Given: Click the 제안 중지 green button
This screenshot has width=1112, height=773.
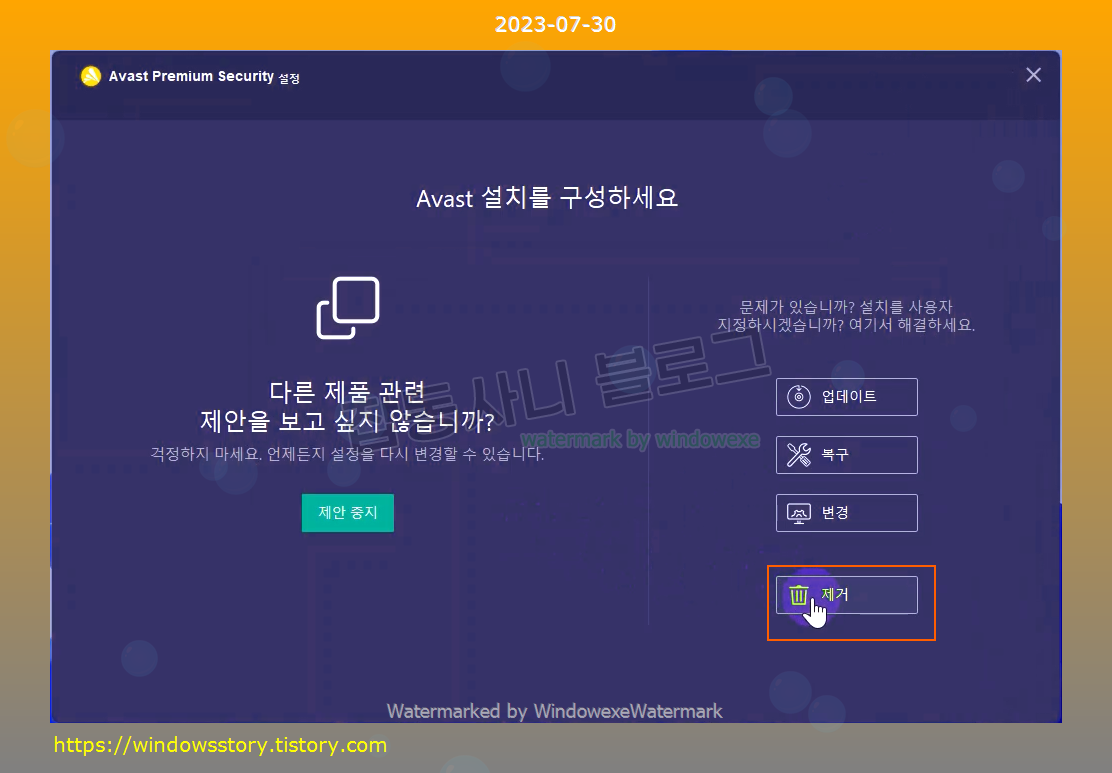Looking at the screenshot, I should point(348,513).
